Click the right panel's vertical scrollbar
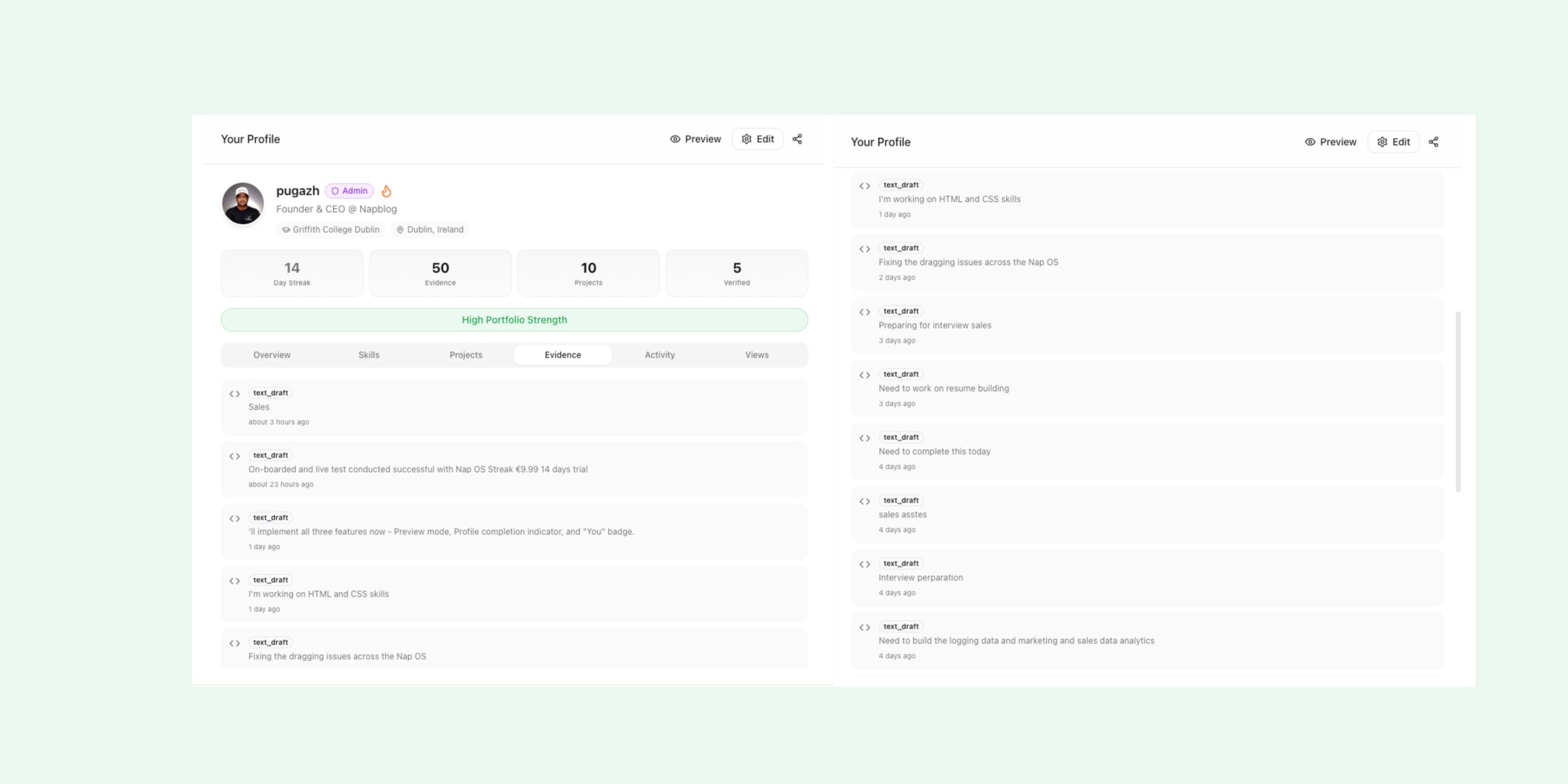Image resolution: width=1568 pixels, height=784 pixels. (1458, 401)
